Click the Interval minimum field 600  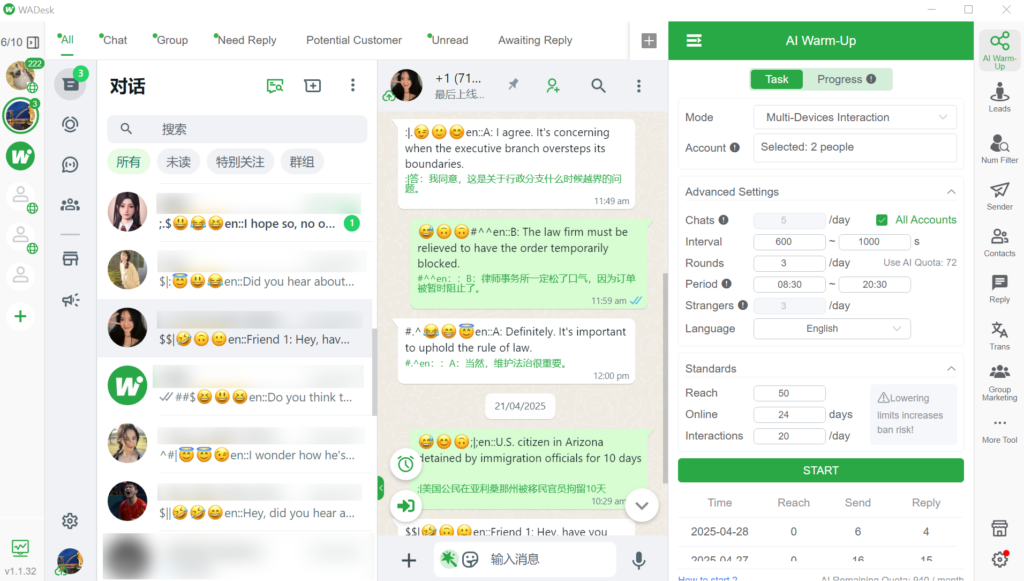(x=789, y=242)
